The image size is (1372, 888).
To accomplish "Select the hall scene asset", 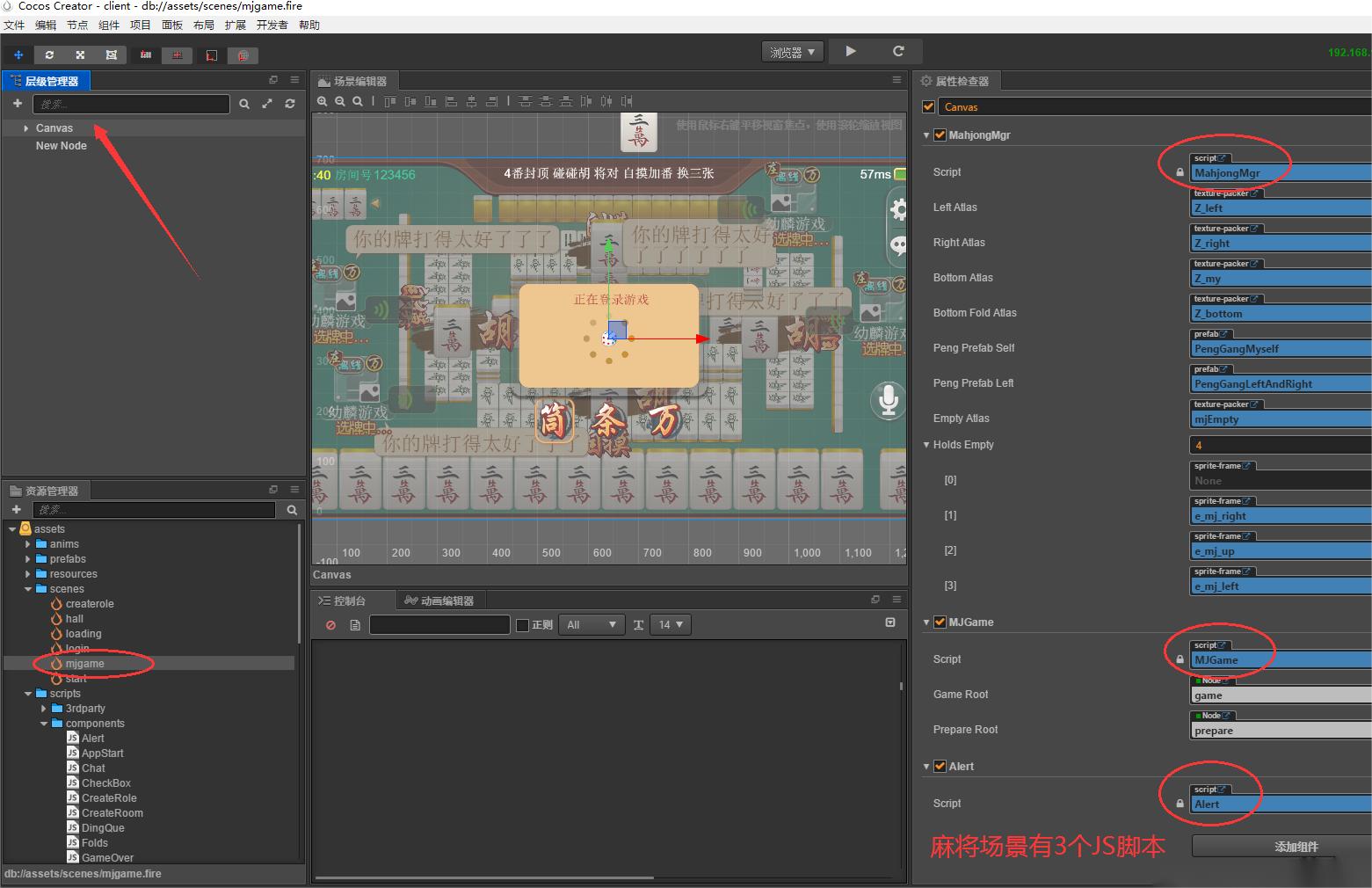I will [x=74, y=619].
